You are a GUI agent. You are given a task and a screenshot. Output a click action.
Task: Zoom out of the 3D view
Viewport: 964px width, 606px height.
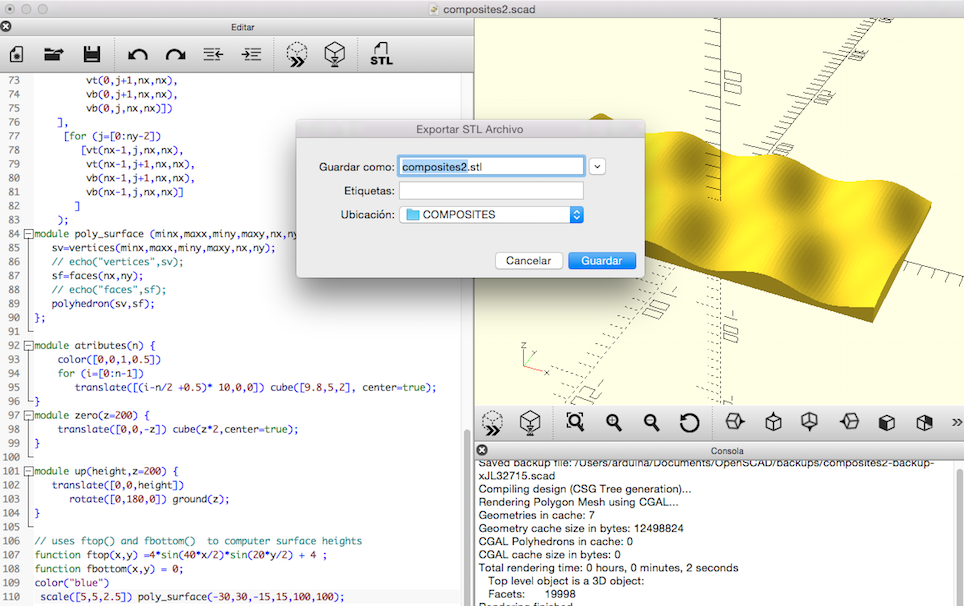(651, 422)
